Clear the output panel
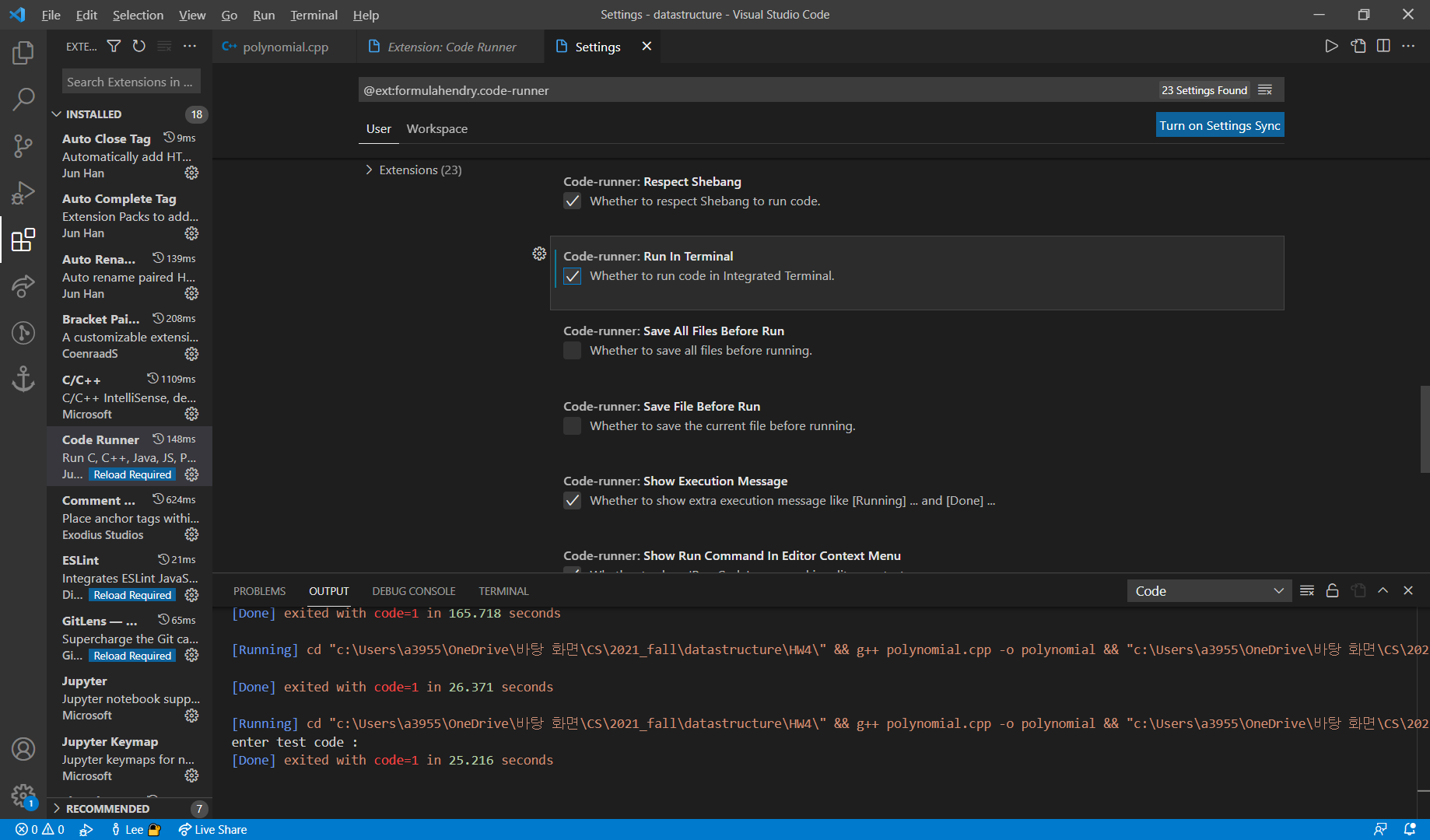Image resolution: width=1430 pixels, height=840 pixels. click(1307, 590)
